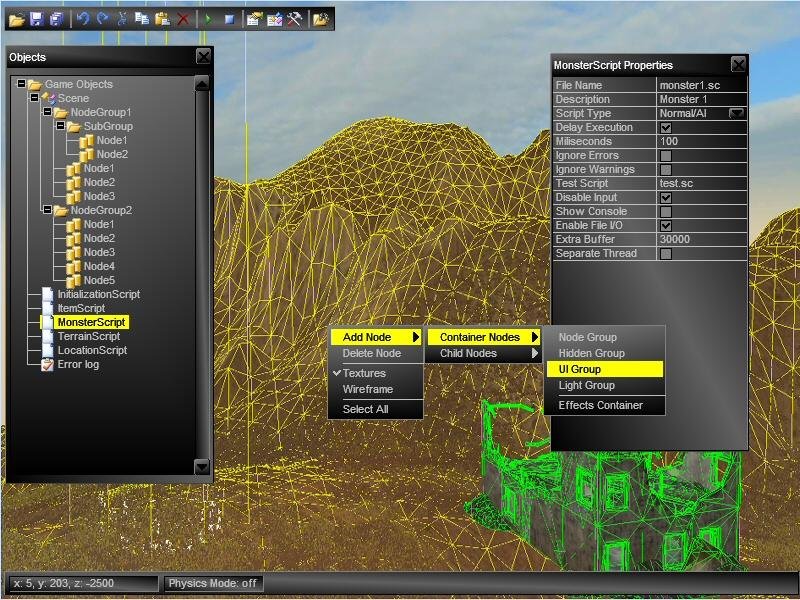Choose Select All from context menu

376,409
